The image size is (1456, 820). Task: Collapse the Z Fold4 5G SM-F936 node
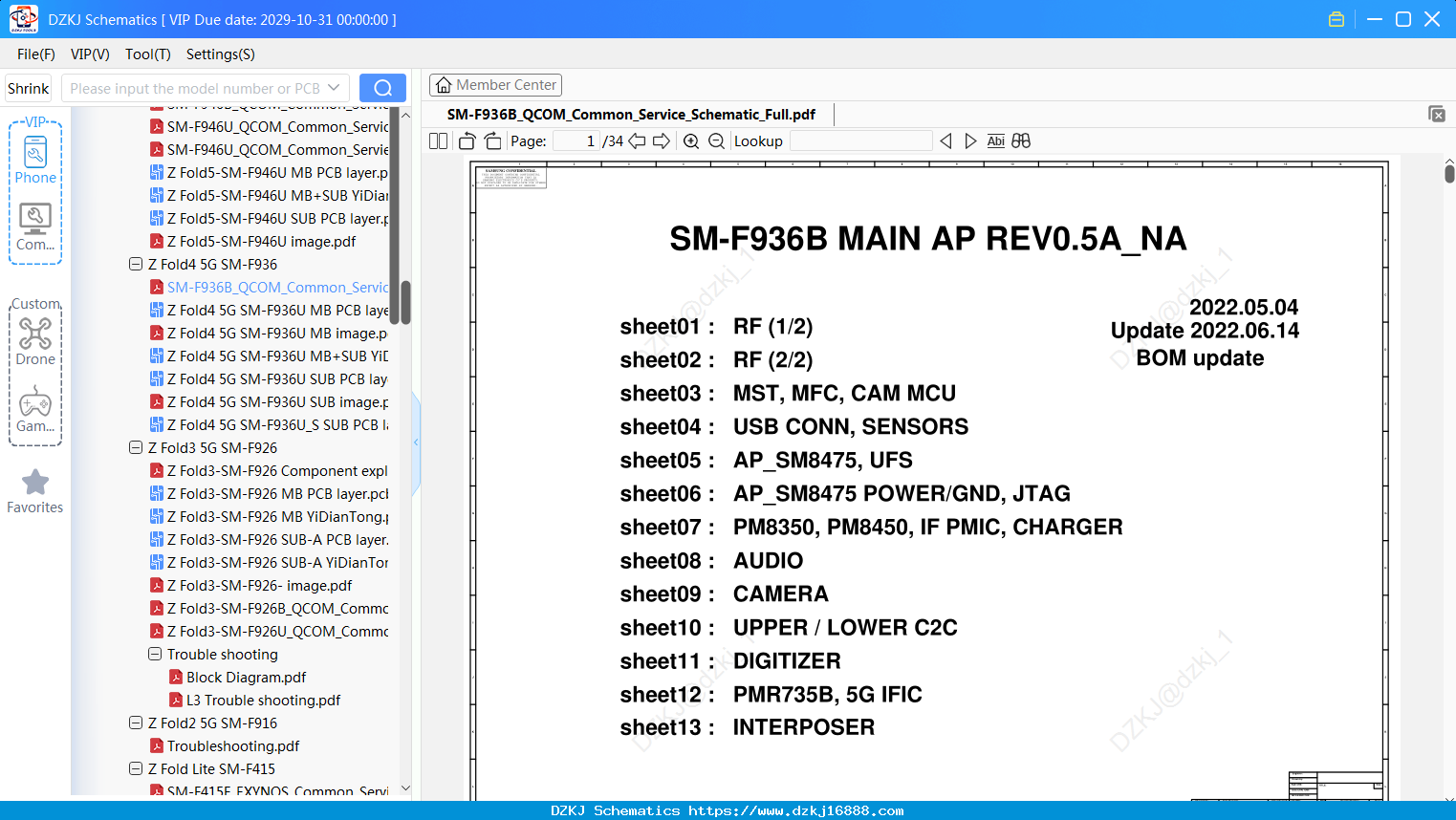[136, 265]
